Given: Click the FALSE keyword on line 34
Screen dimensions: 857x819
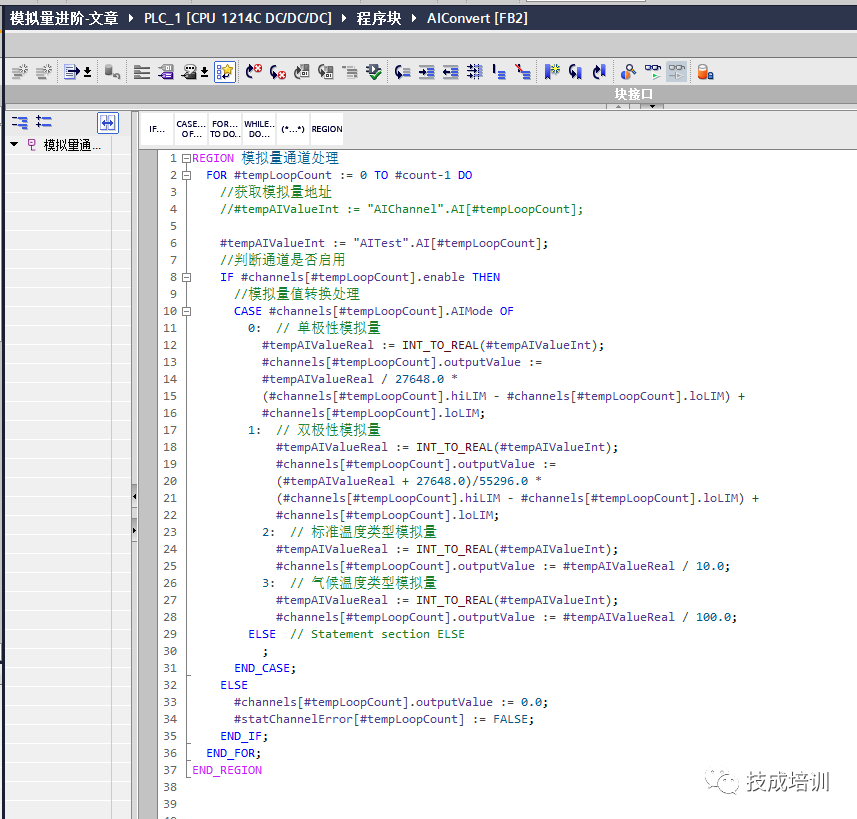Looking at the screenshot, I should [x=510, y=719].
